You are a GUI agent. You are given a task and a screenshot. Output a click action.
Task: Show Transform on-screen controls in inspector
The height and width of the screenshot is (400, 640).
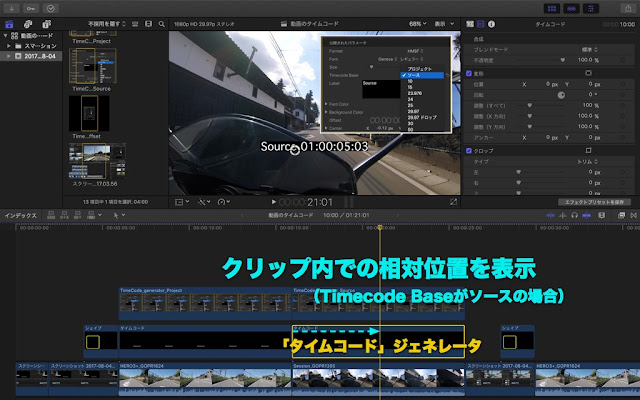588,73
